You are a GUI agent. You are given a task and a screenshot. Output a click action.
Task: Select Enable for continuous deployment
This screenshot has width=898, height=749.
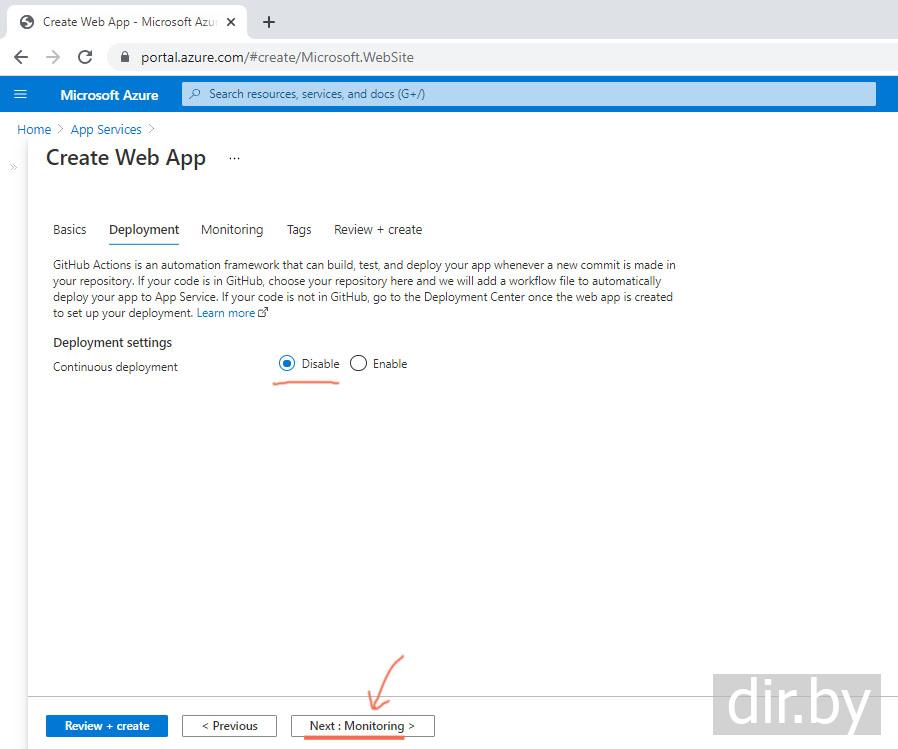point(359,364)
